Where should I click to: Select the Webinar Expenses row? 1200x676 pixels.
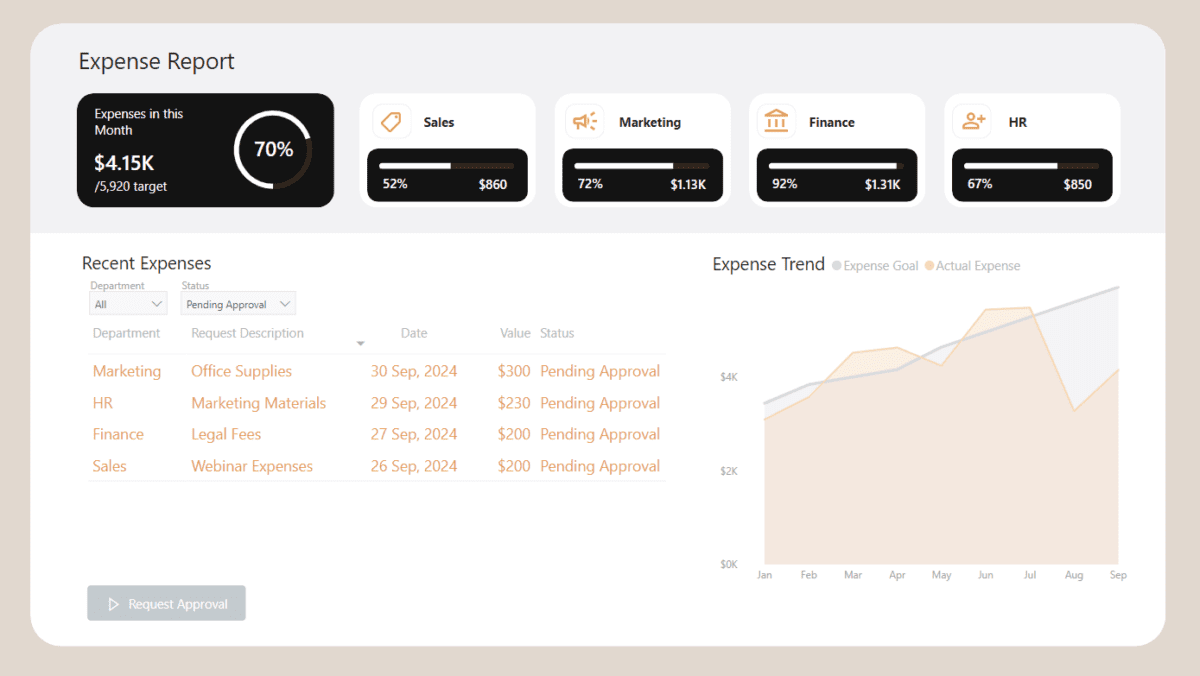pyautogui.click(x=252, y=466)
